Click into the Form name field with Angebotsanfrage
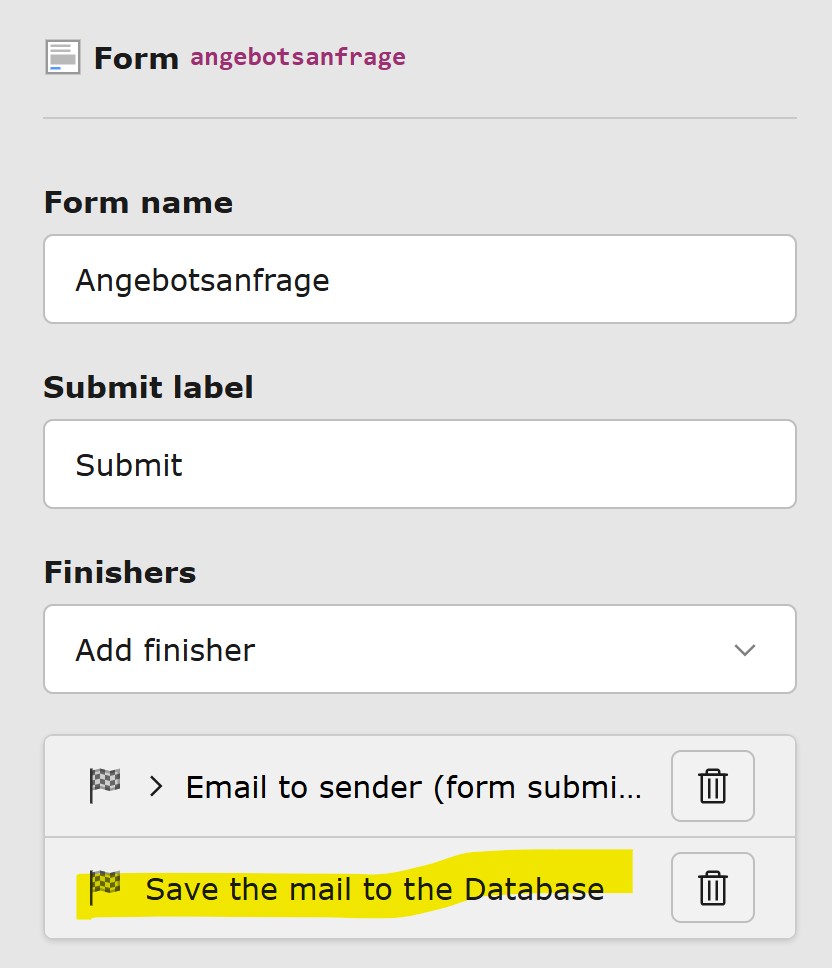832x968 pixels. coord(419,280)
